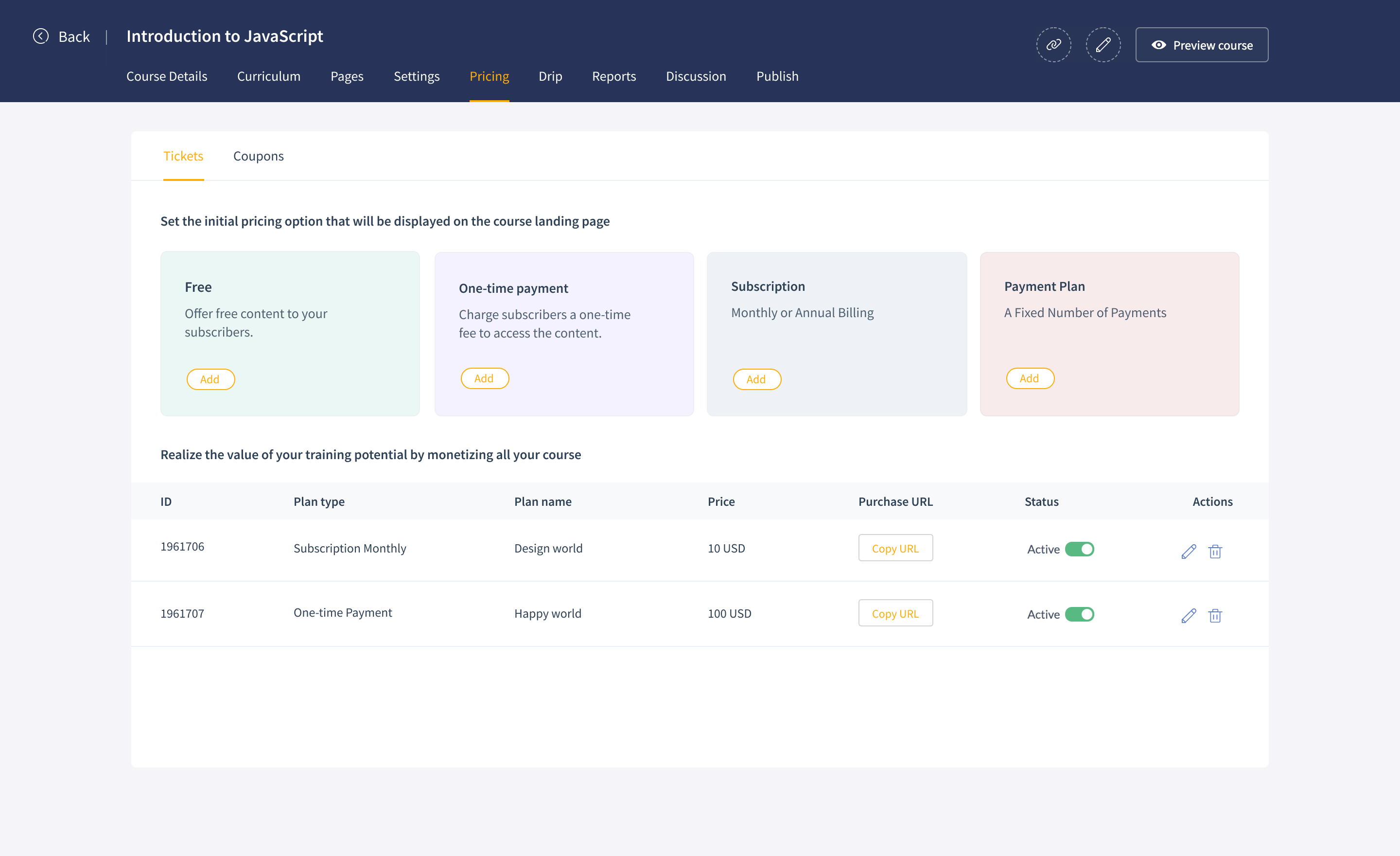Disable the Active status for Design world
The image size is (1400, 856).
click(x=1081, y=549)
